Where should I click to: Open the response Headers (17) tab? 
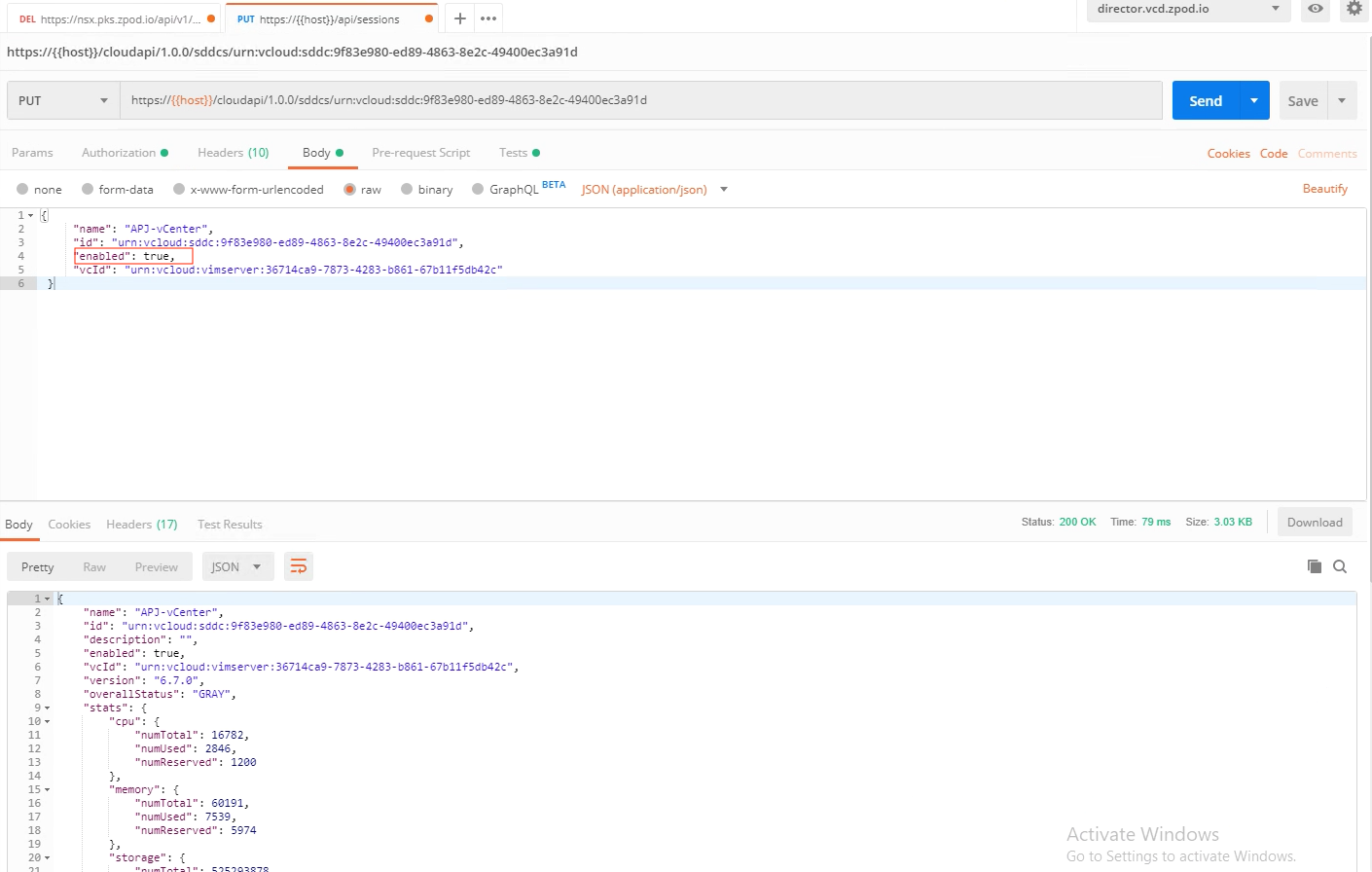tap(141, 525)
